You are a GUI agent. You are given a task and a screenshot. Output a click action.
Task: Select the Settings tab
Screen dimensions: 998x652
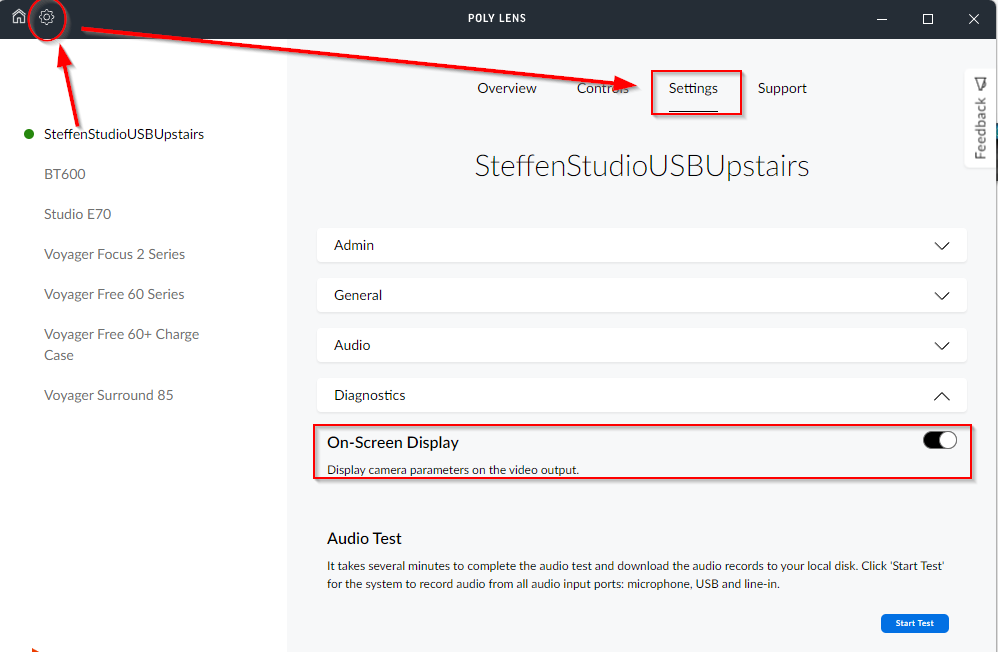click(693, 88)
